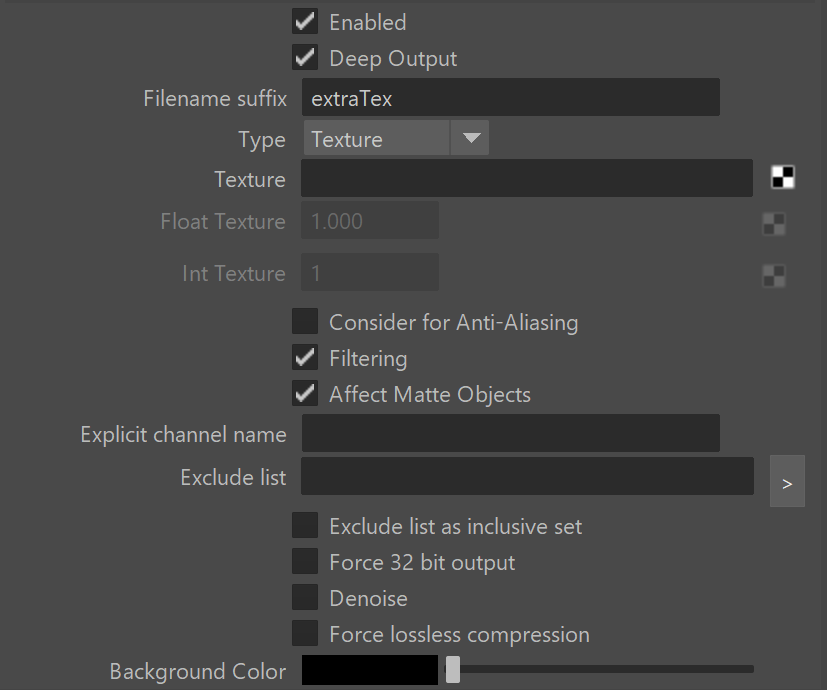Click the Background Color slider handle
The image size is (827, 690).
453,670
